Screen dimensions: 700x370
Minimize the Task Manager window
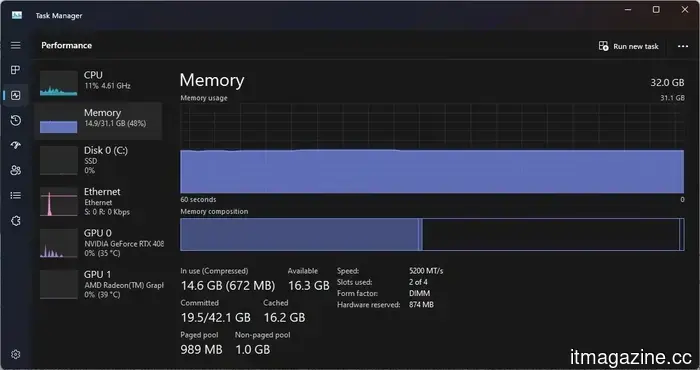point(628,10)
